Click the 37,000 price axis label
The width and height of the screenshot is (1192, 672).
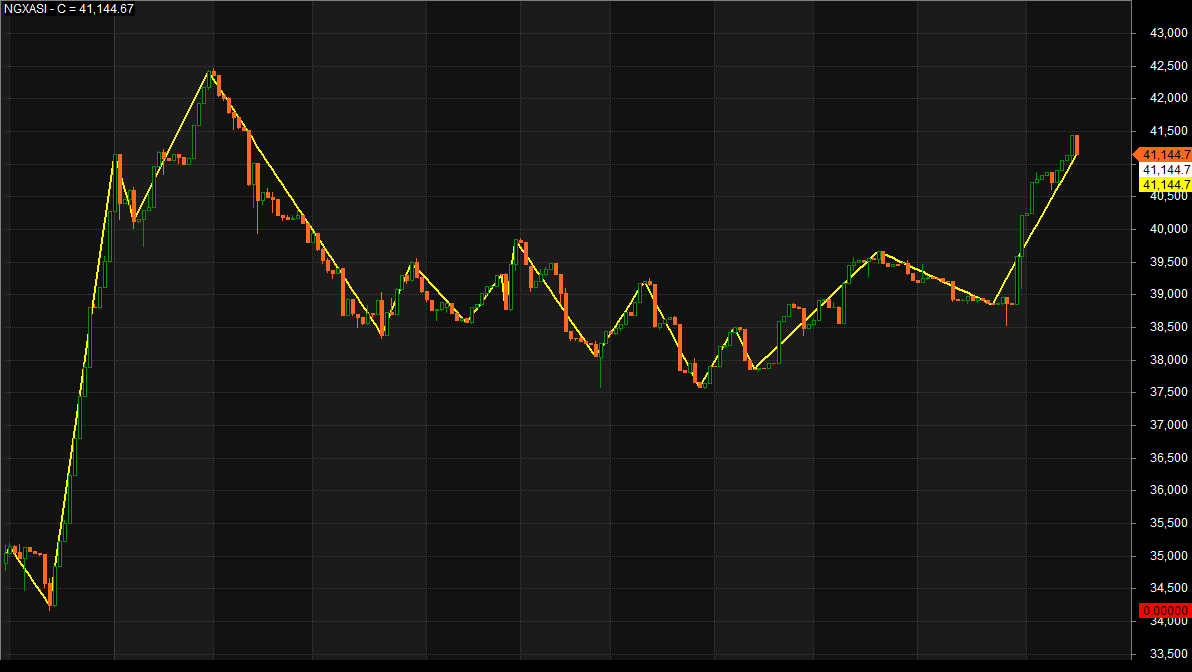[x=1168, y=425]
